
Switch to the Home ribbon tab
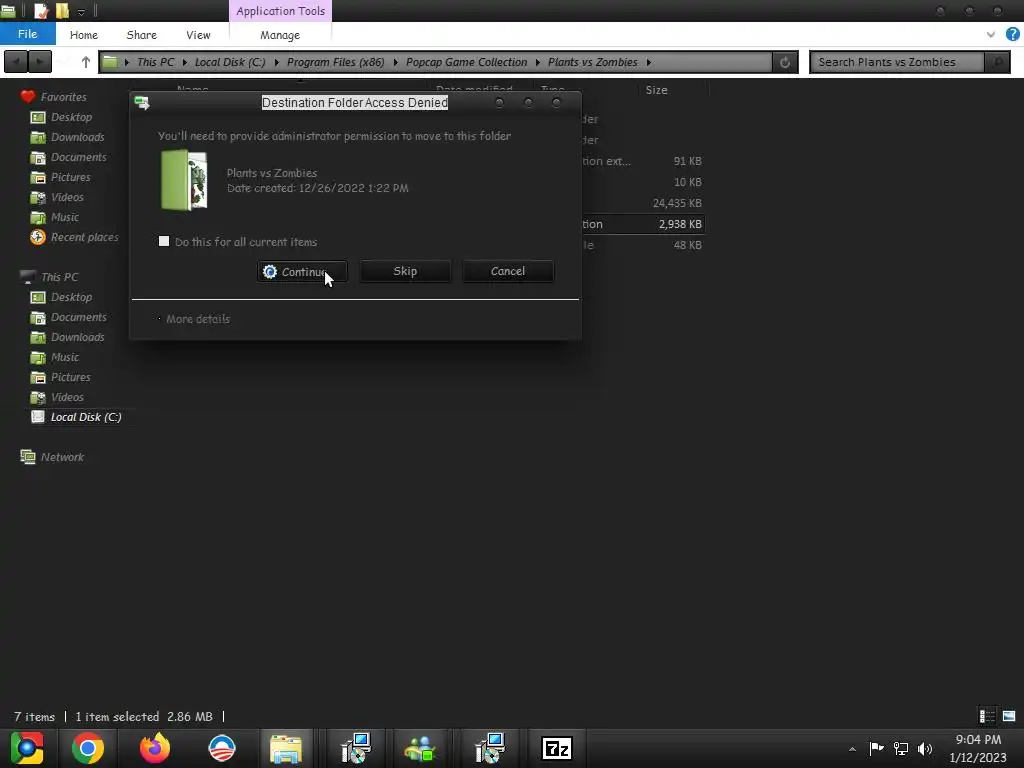tap(84, 35)
